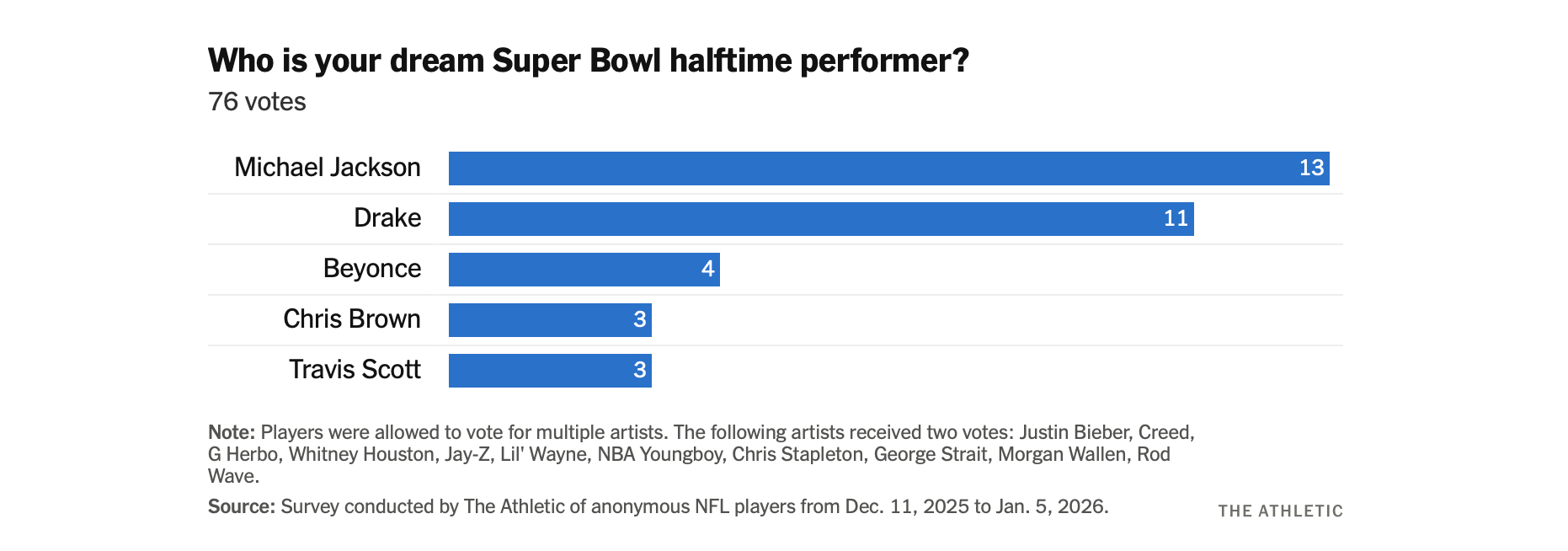Click the Travis Scott label

coord(355,370)
